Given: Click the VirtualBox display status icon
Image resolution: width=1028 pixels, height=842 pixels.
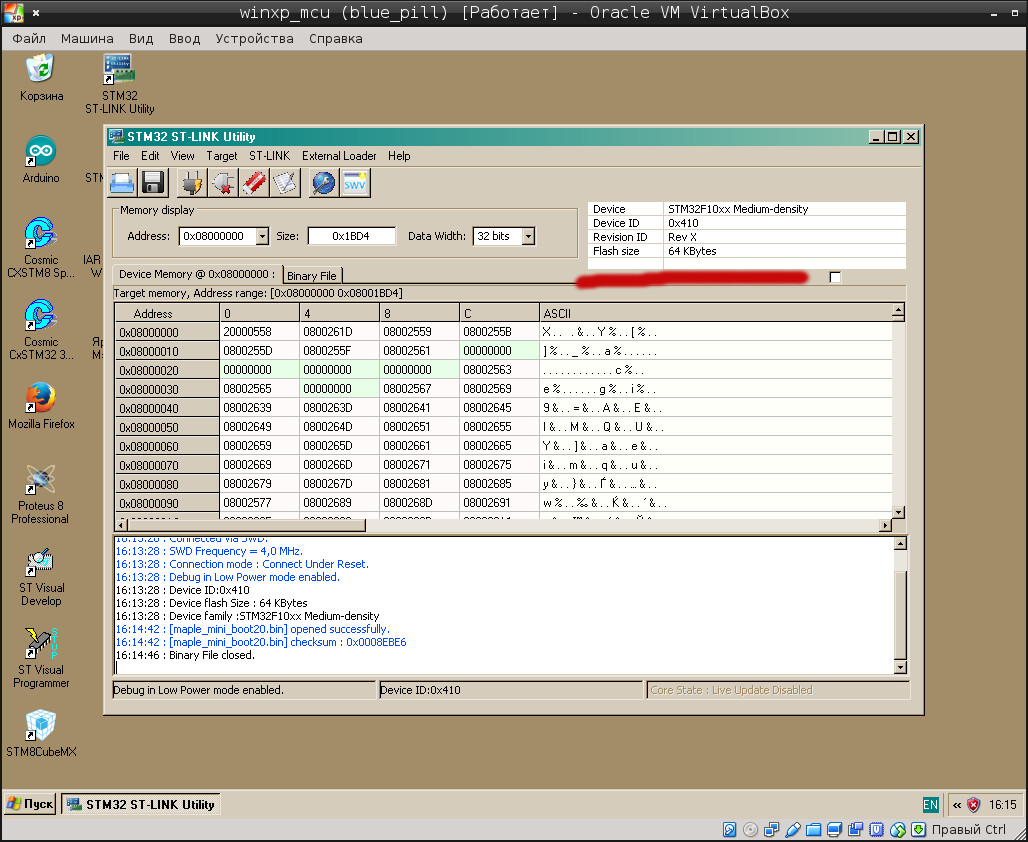Looking at the screenshot, I should pos(835,830).
